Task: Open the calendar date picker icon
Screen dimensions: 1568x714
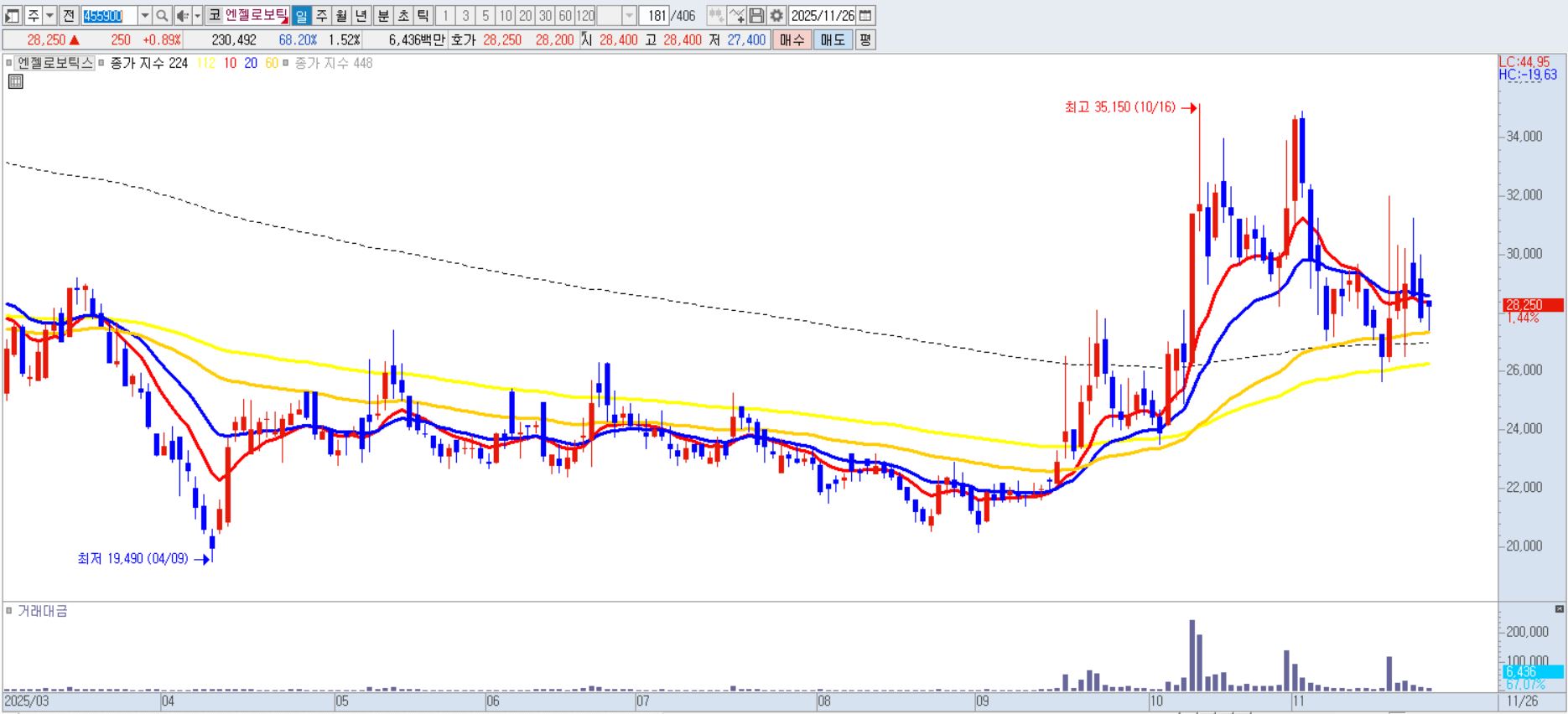Action: (866, 16)
